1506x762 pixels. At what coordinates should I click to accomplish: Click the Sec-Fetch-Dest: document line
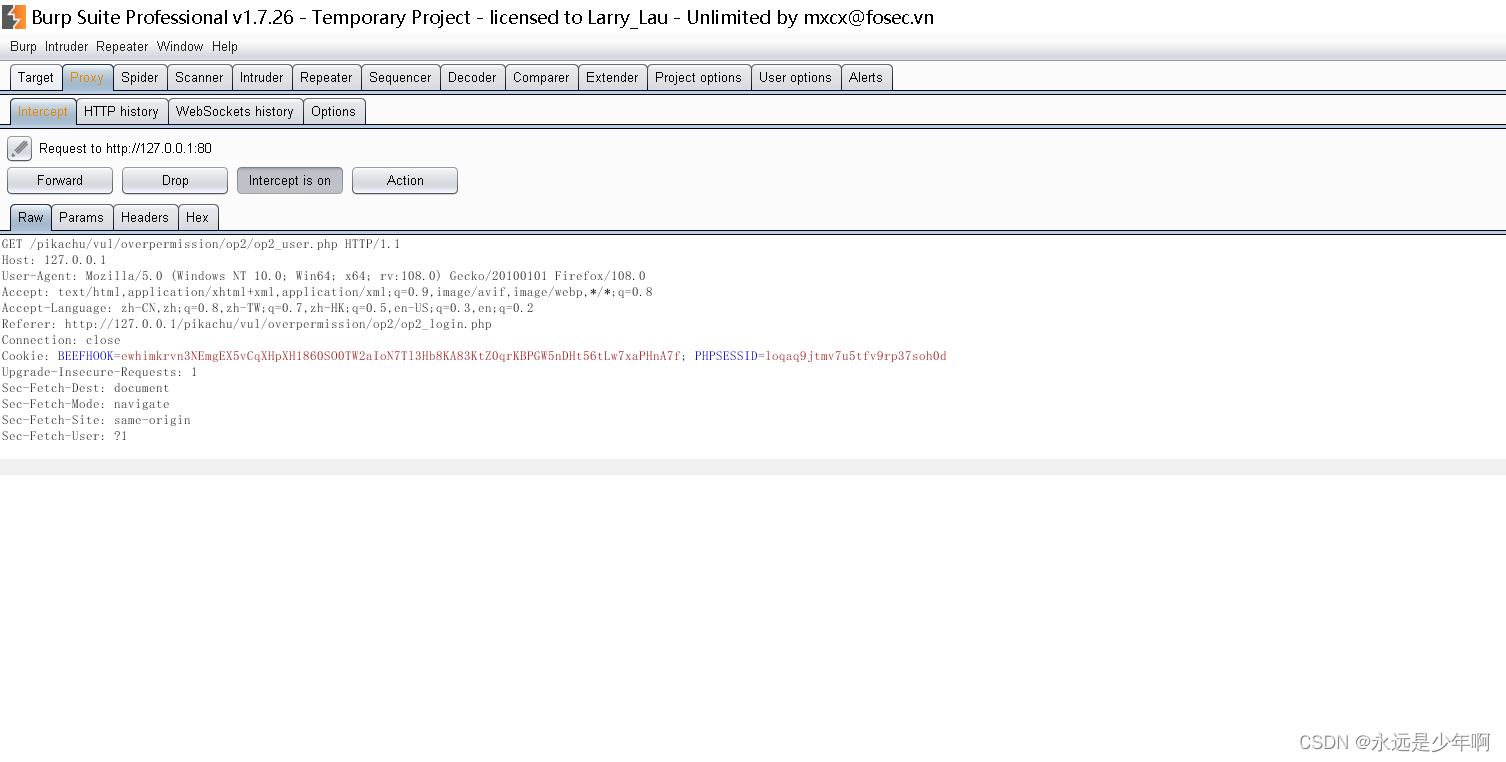85,388
